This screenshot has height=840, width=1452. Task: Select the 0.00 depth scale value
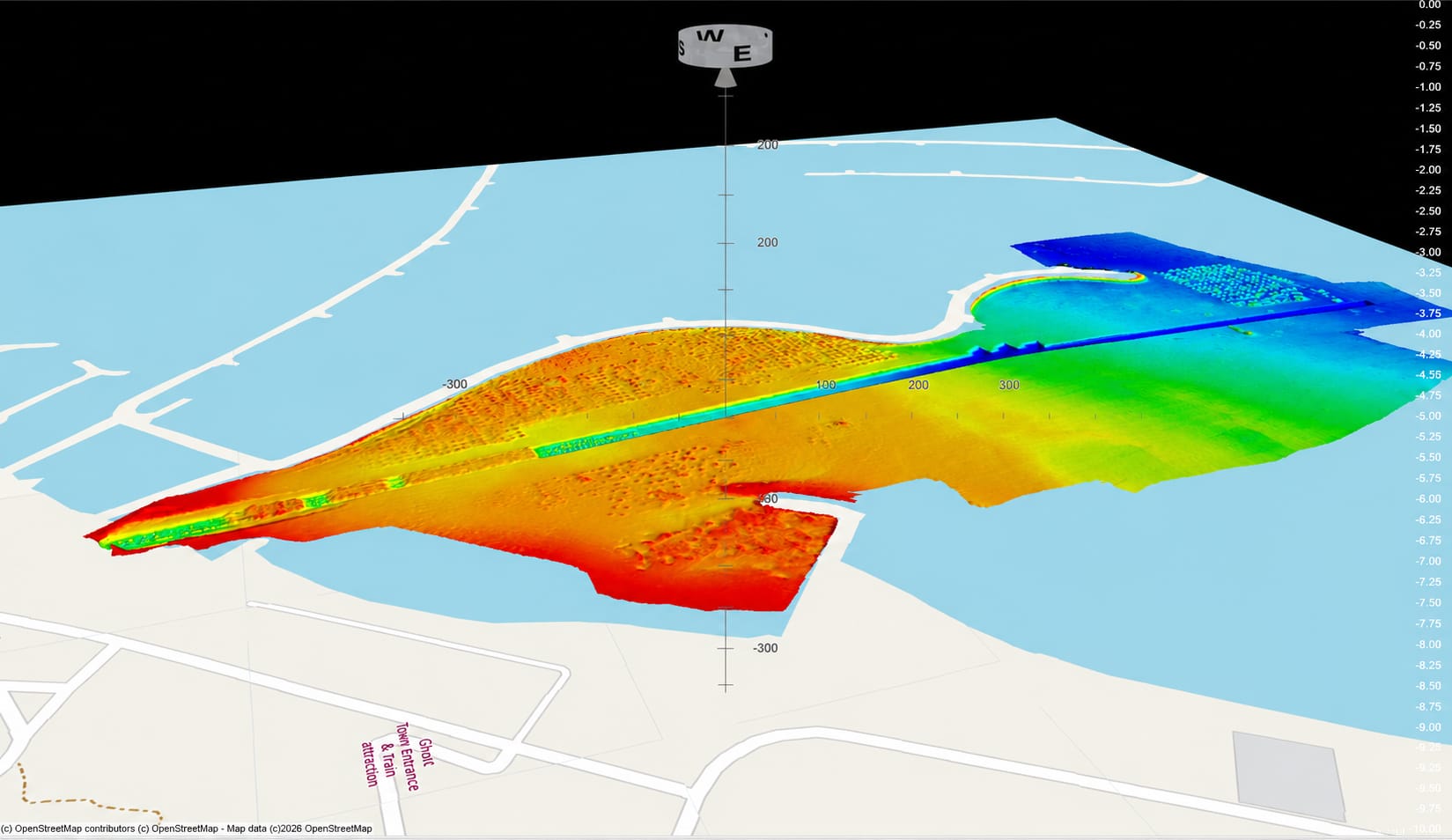(x=1429, y=4)
